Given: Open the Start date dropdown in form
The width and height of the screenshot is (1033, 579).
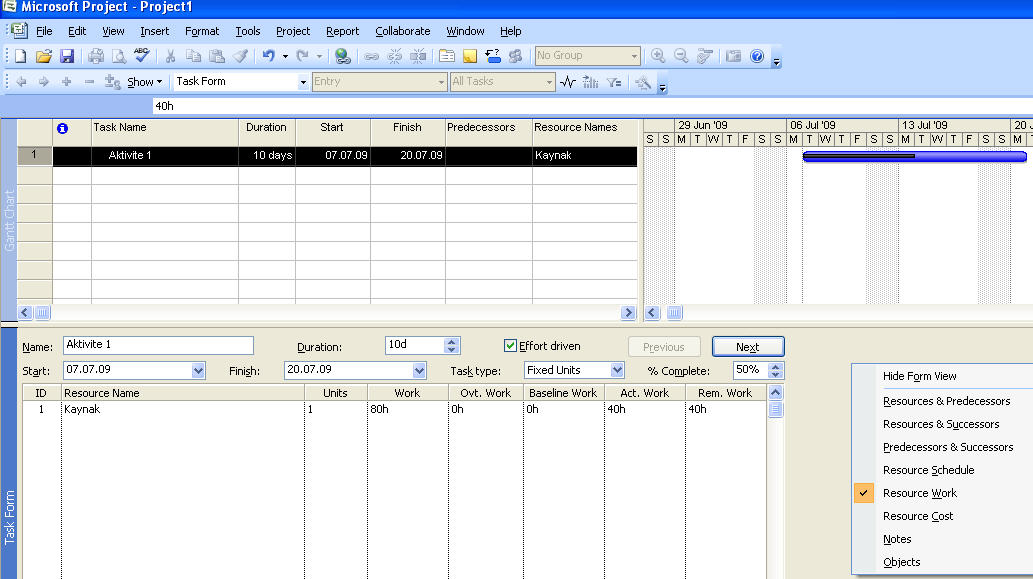Looking at the screenshot, I should coord(196,370).
